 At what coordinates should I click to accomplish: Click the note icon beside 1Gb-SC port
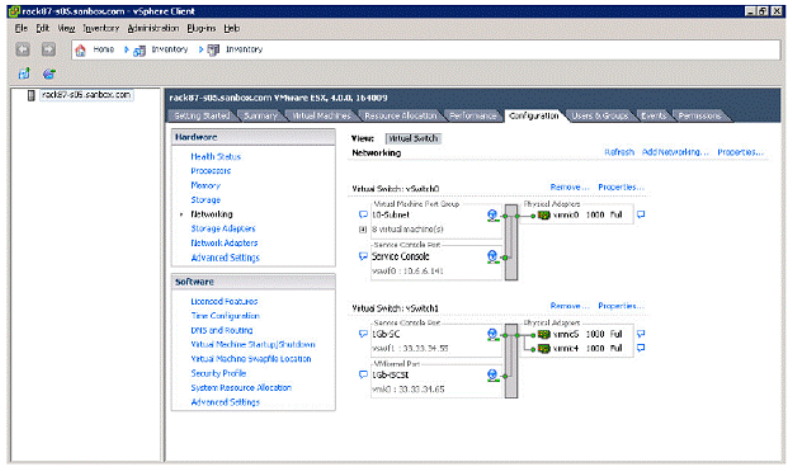[x=363, y=334]
